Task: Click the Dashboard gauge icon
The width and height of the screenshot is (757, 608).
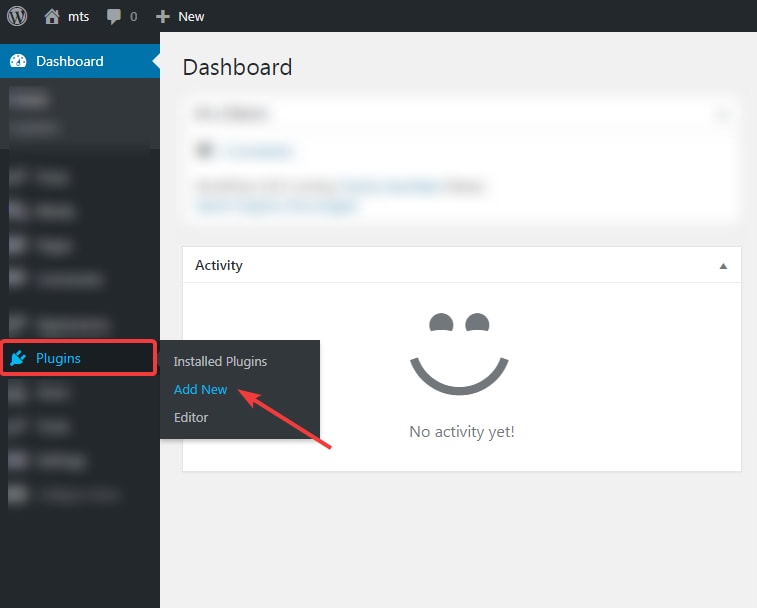Action: coord(18,61)
